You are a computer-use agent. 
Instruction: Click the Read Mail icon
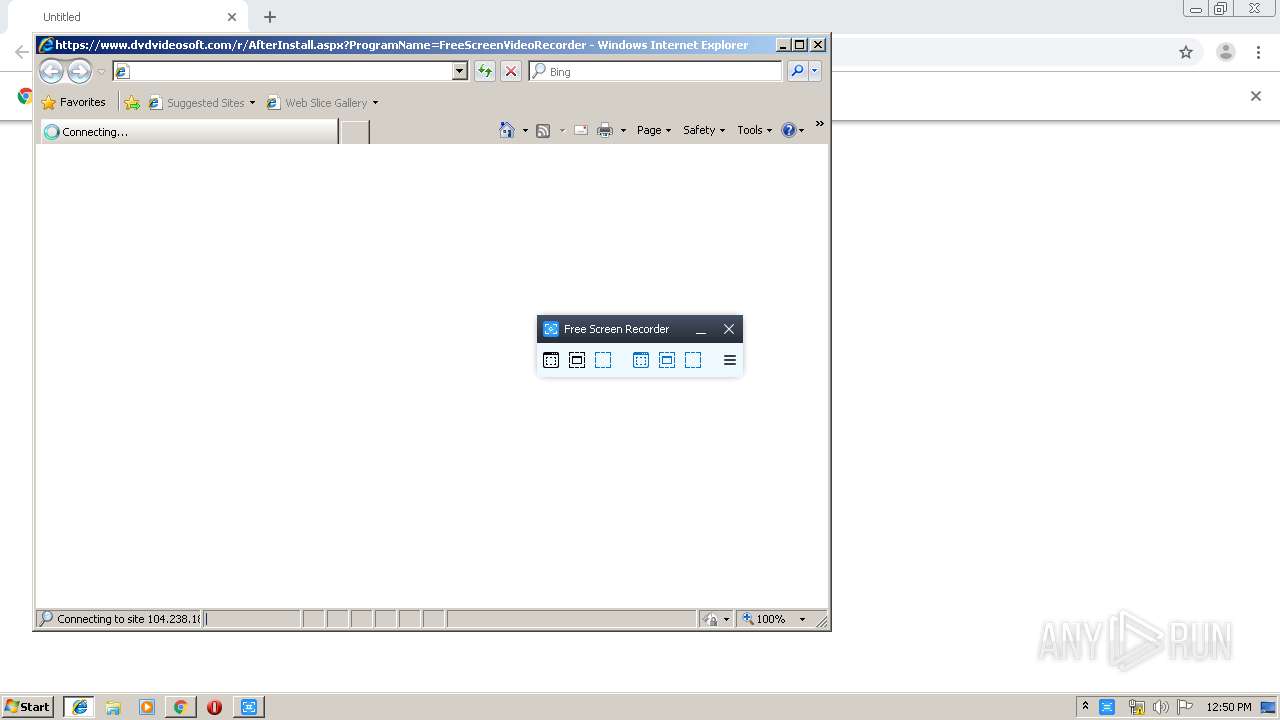[581, 130]
